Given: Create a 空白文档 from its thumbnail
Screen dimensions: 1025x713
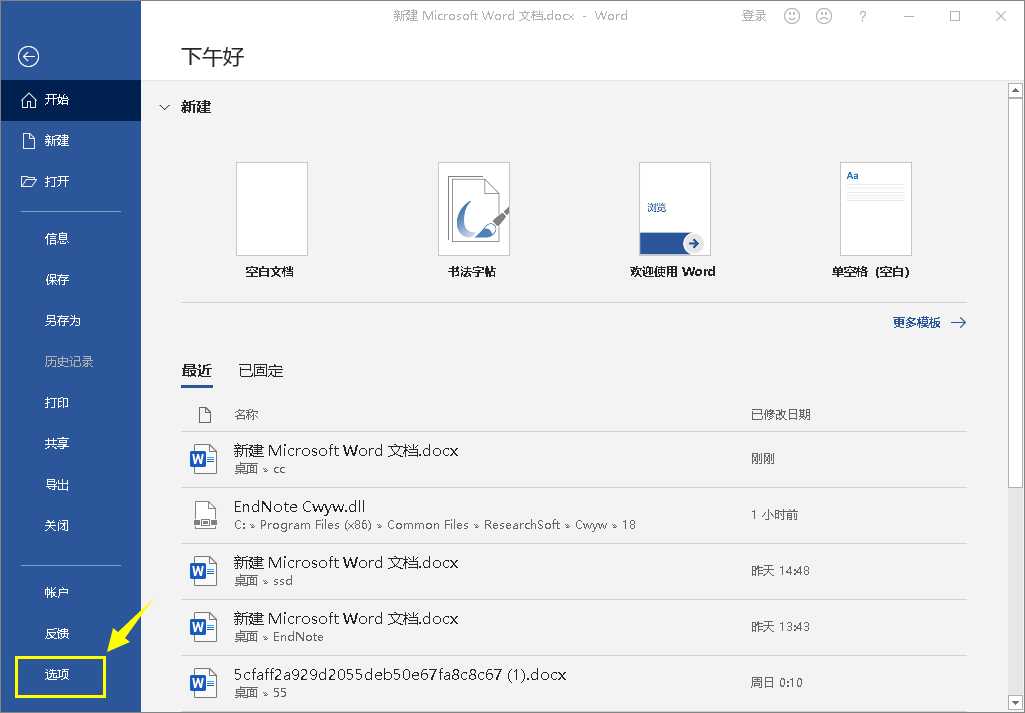Looking at the screenshot, I should (271, 209).
